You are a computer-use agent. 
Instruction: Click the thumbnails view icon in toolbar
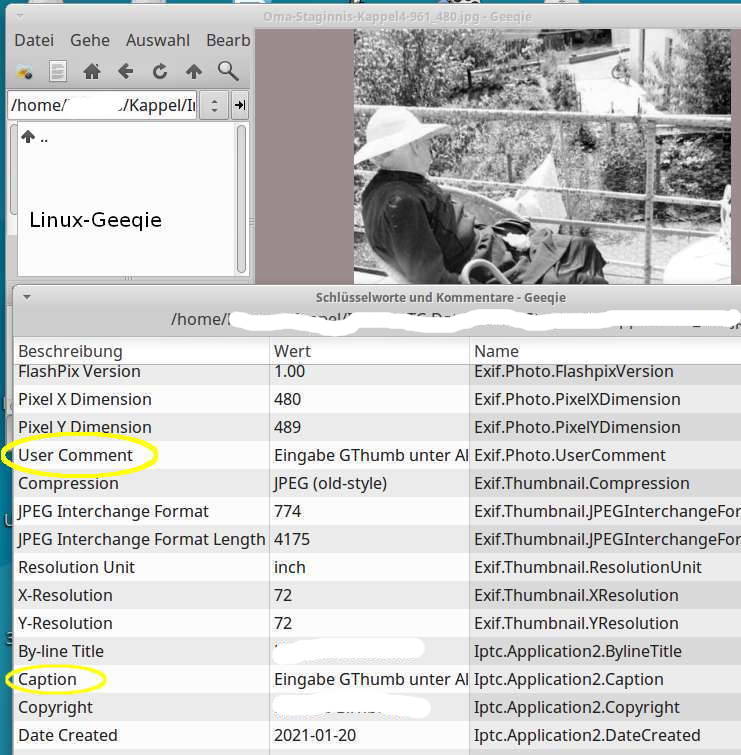pyautogui.click(x=24, y=72)
